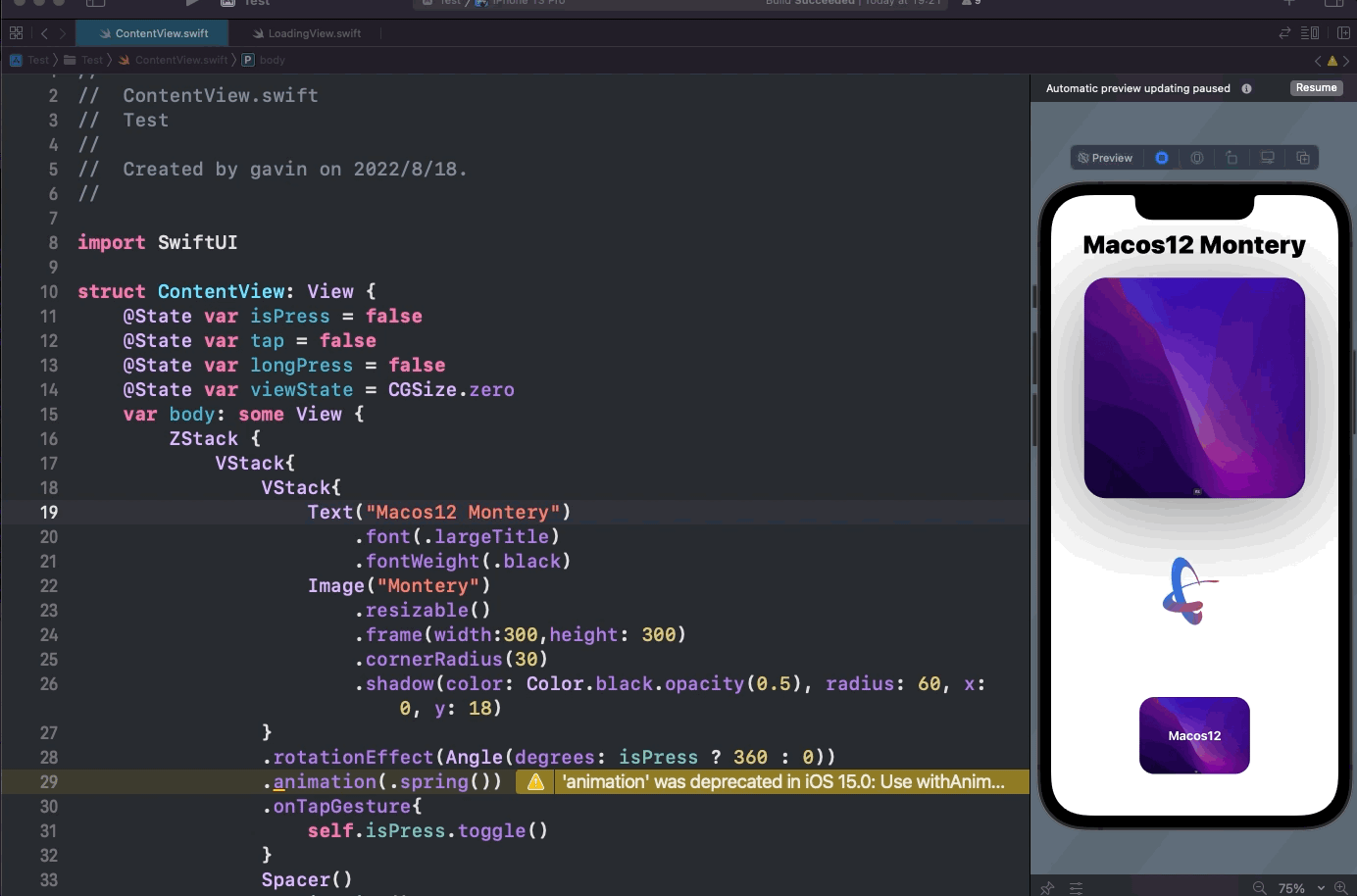The height and width of the screenshot is (896, 1357).
Task: Click line number 29 in the gutter
Action: point(49,781)
